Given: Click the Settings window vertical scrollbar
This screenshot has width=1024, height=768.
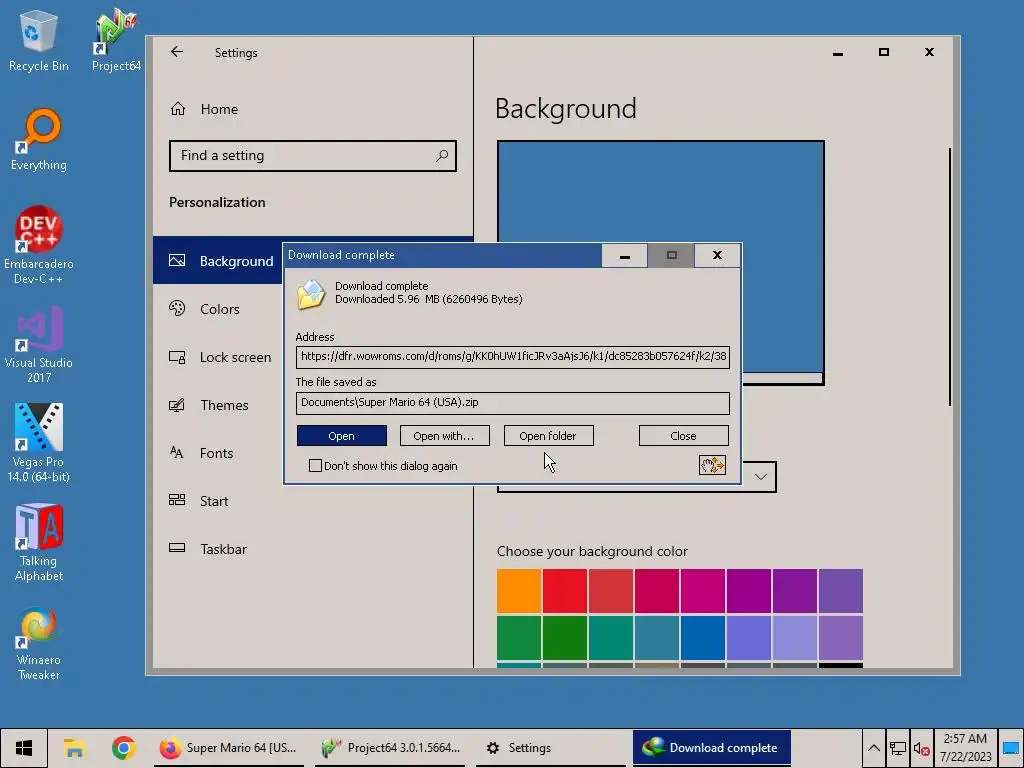Looking at the screenshot, I should coord(950,277).
